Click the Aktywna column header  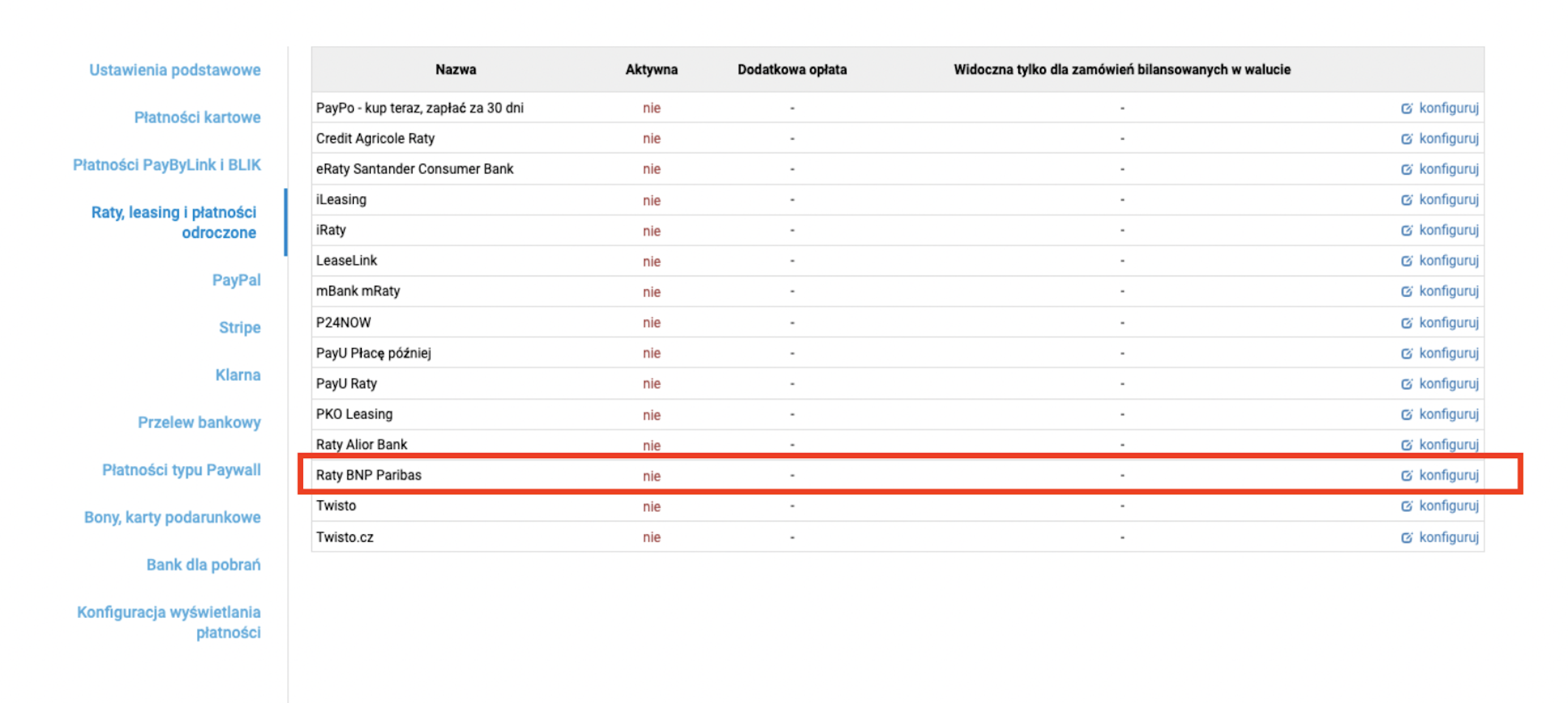[x=652, y=70]
